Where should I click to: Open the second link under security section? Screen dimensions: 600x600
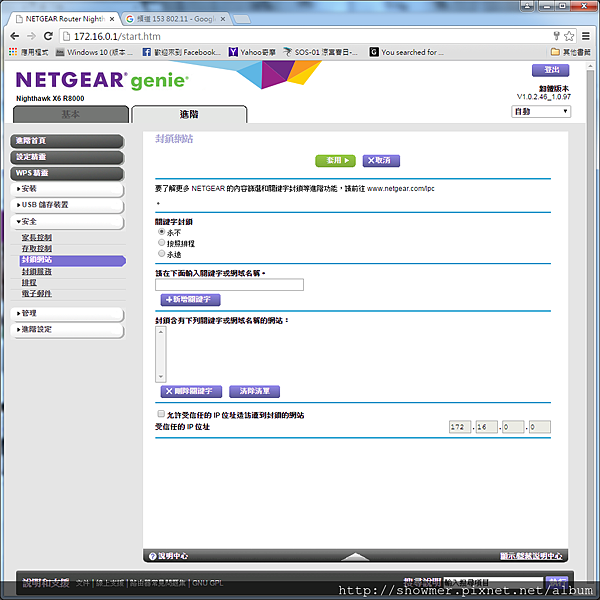coord(37,249)
